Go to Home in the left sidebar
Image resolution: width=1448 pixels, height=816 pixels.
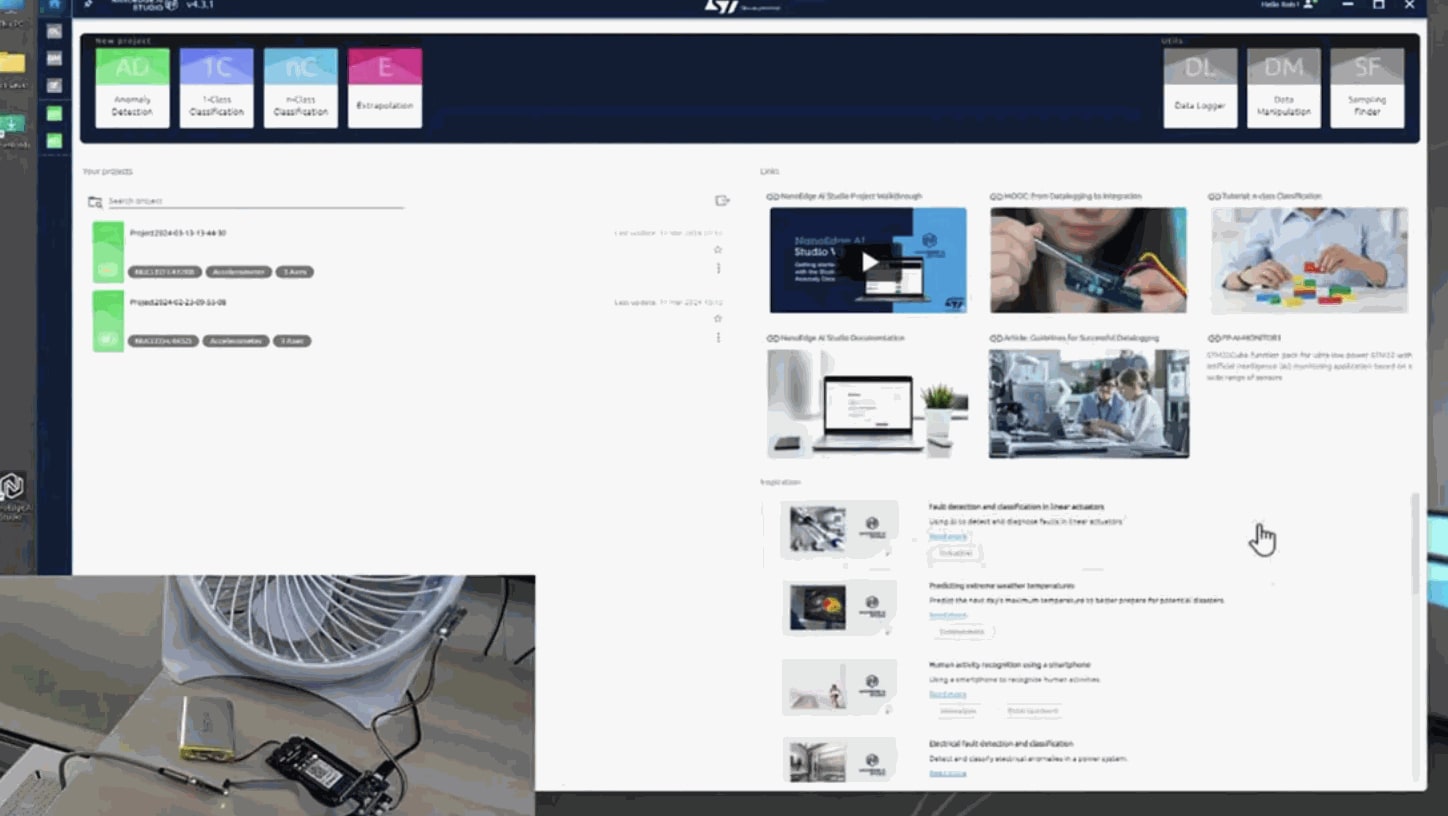54,5
